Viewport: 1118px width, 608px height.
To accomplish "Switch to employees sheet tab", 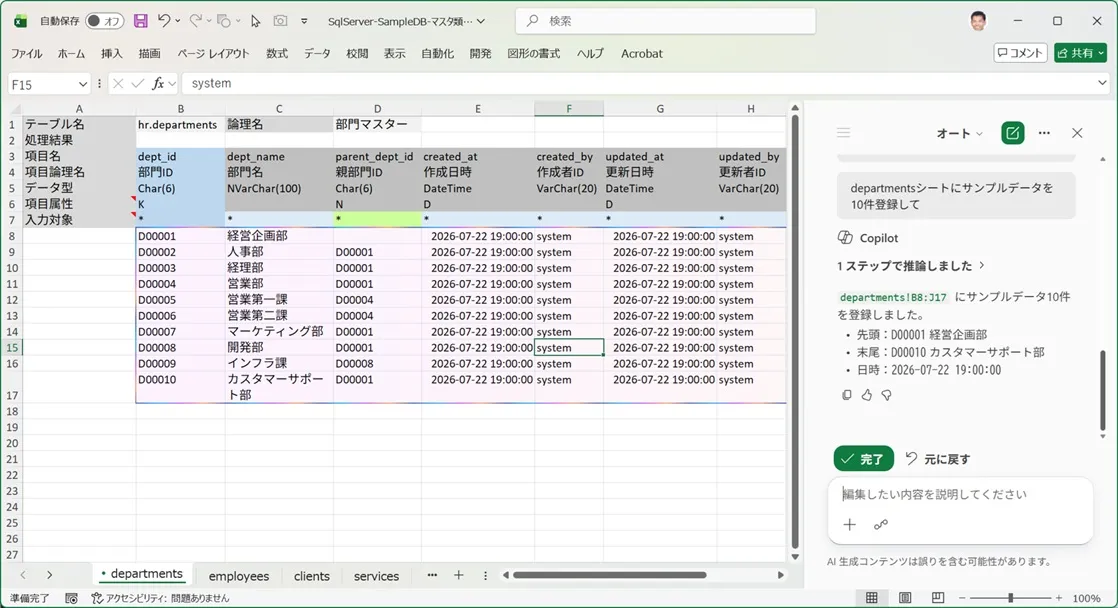I will click(239, 576).
